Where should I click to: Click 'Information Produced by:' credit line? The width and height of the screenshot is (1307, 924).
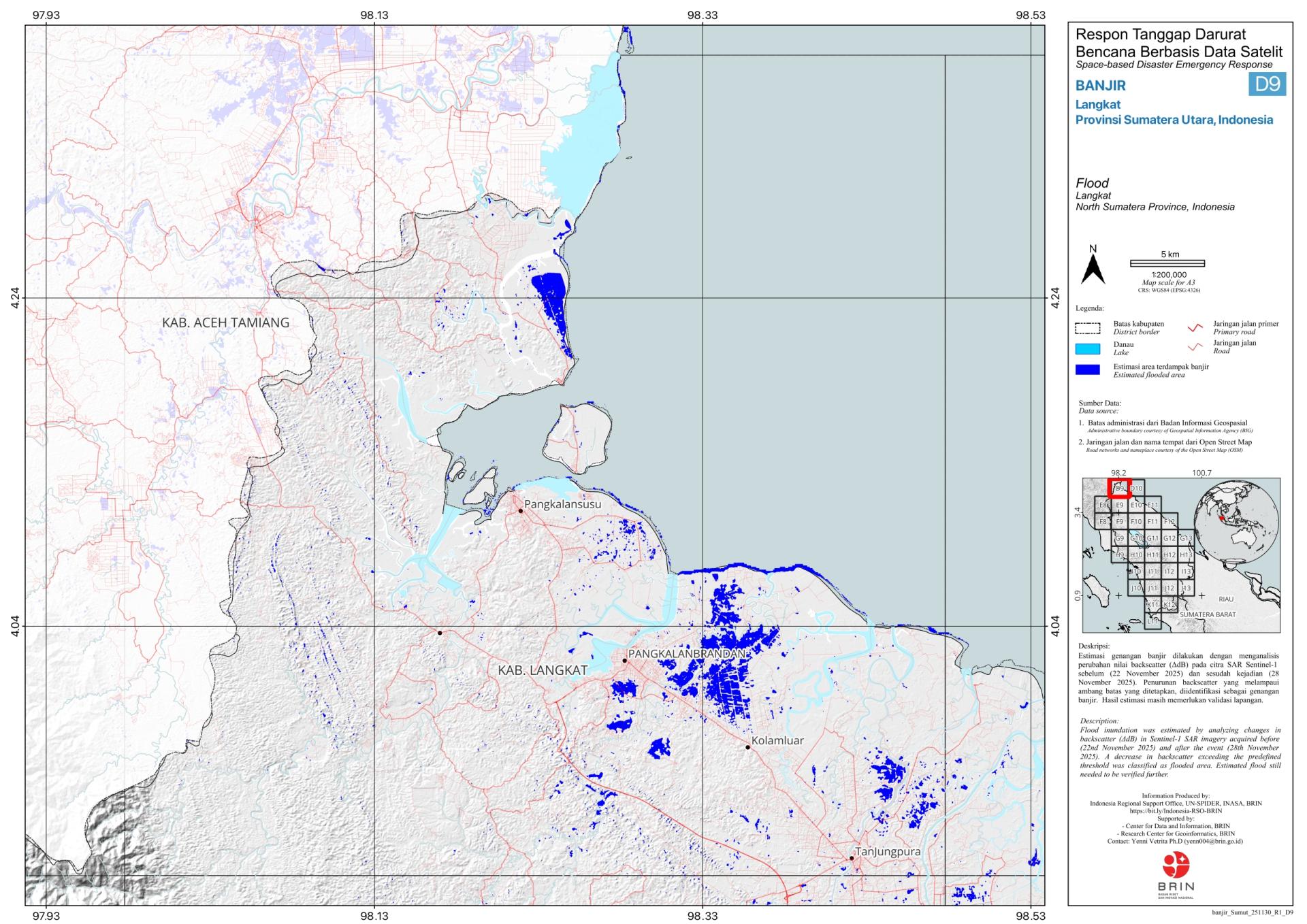pyautogui.click(x=1176, y=795)
